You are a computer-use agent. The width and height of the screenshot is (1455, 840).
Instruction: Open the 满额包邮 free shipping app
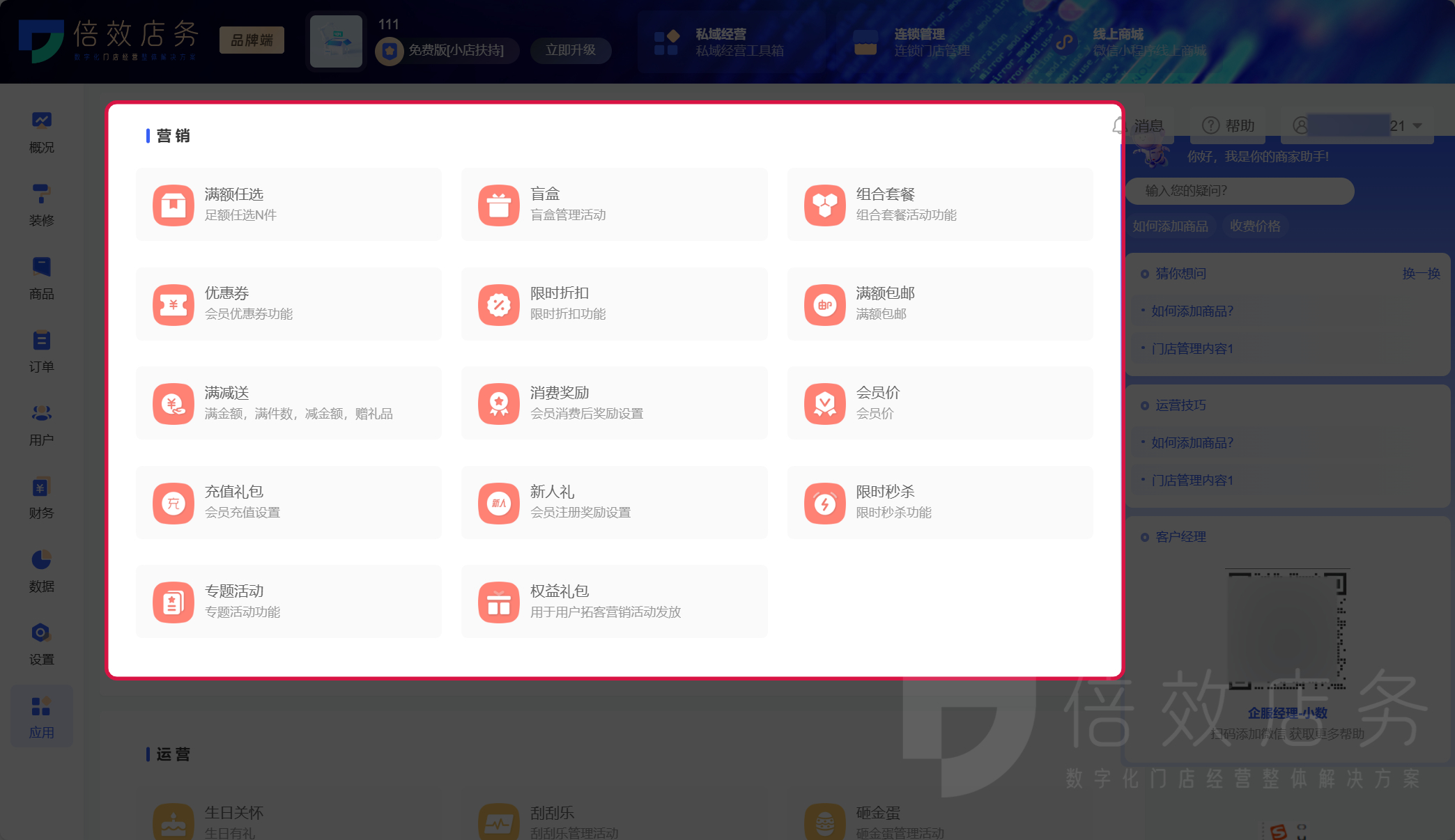pos(939,304)
